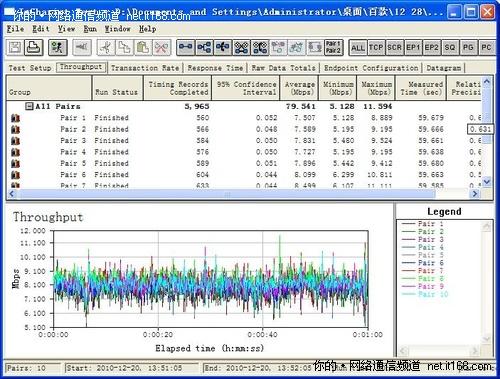500x379 pixels.
Task: Toggle the TCP filter button
Action: [x=376, y=48]
